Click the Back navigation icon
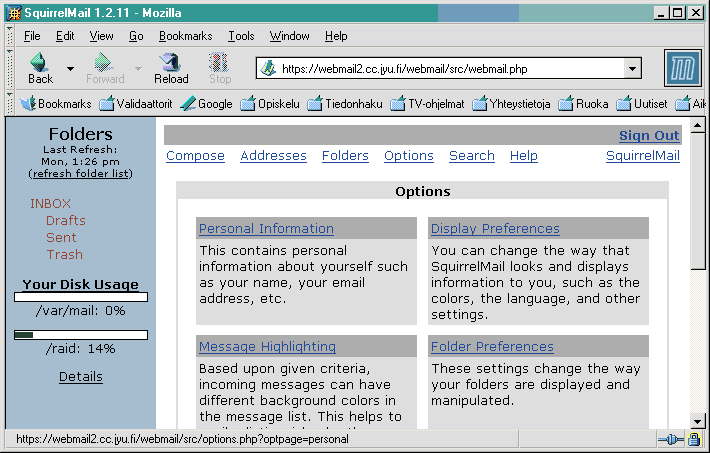This screenshot has width=710, height=453. coord(40,62)
